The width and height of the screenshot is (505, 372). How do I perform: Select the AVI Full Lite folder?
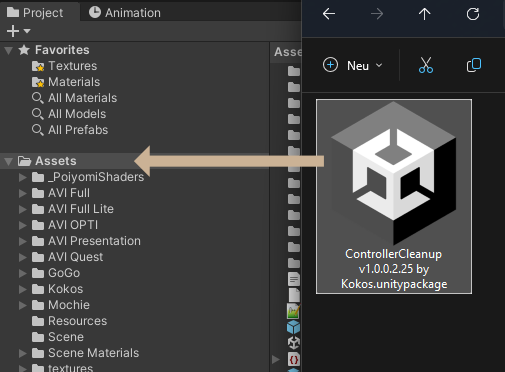pyautogui.click(x=73, y=209)
